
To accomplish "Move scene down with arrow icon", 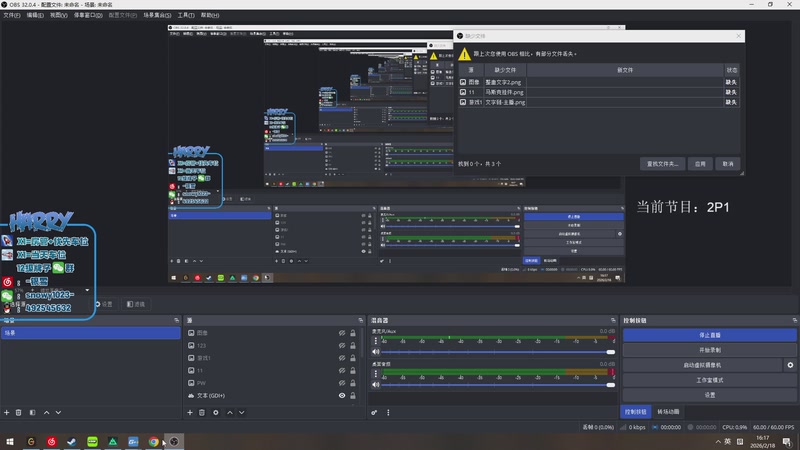I will [x=58, y=412].
